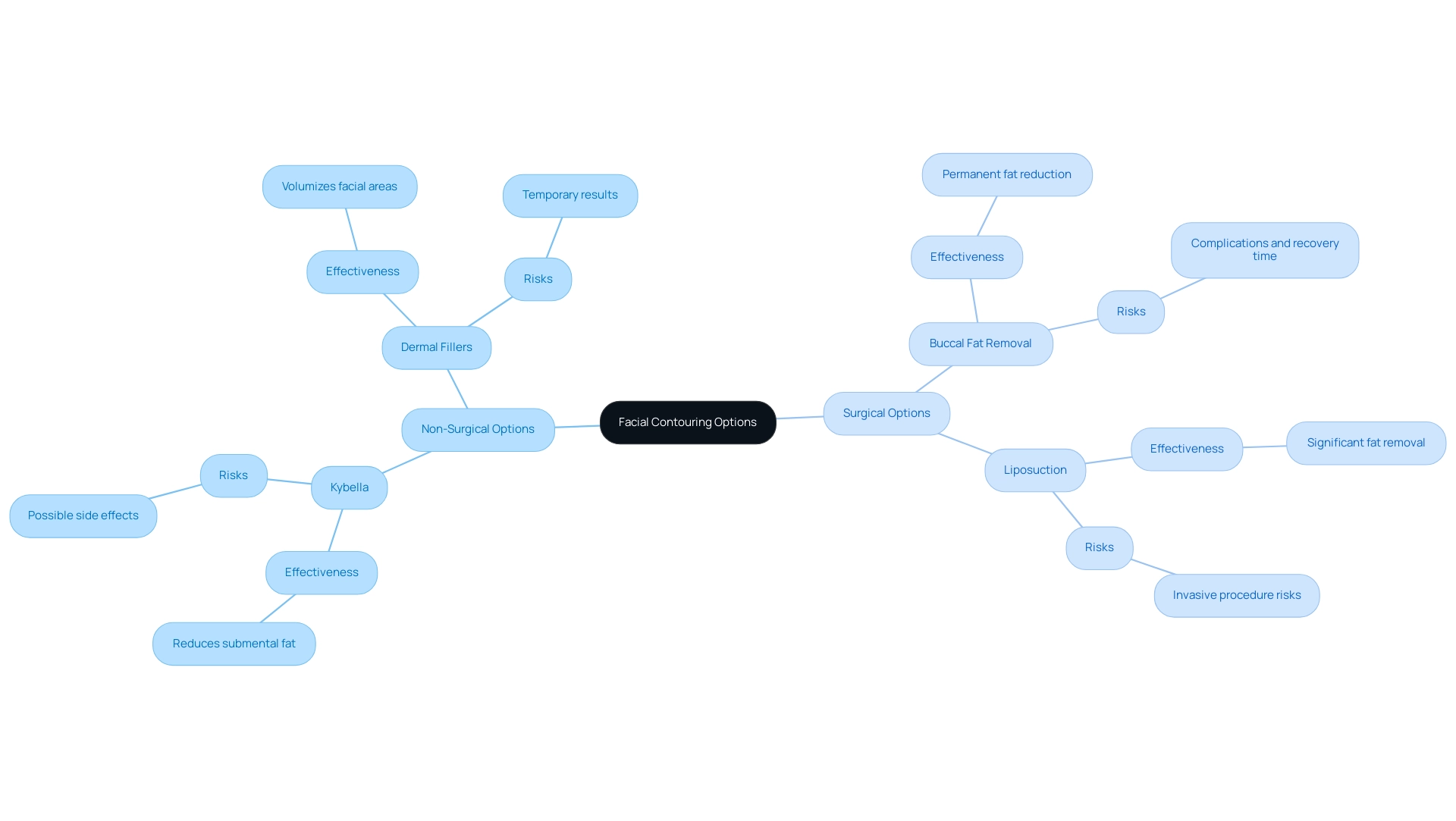This screenshot has width=1456, height=821.
Task: Expand the Risks node under Buccal Fat Removal
Action: tap(1130, 311)
